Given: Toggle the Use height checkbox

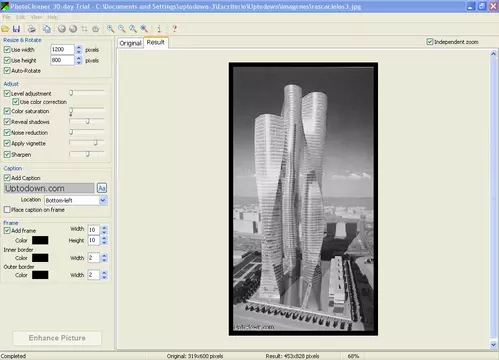Looking at the screenshot, I should point(7,60).
